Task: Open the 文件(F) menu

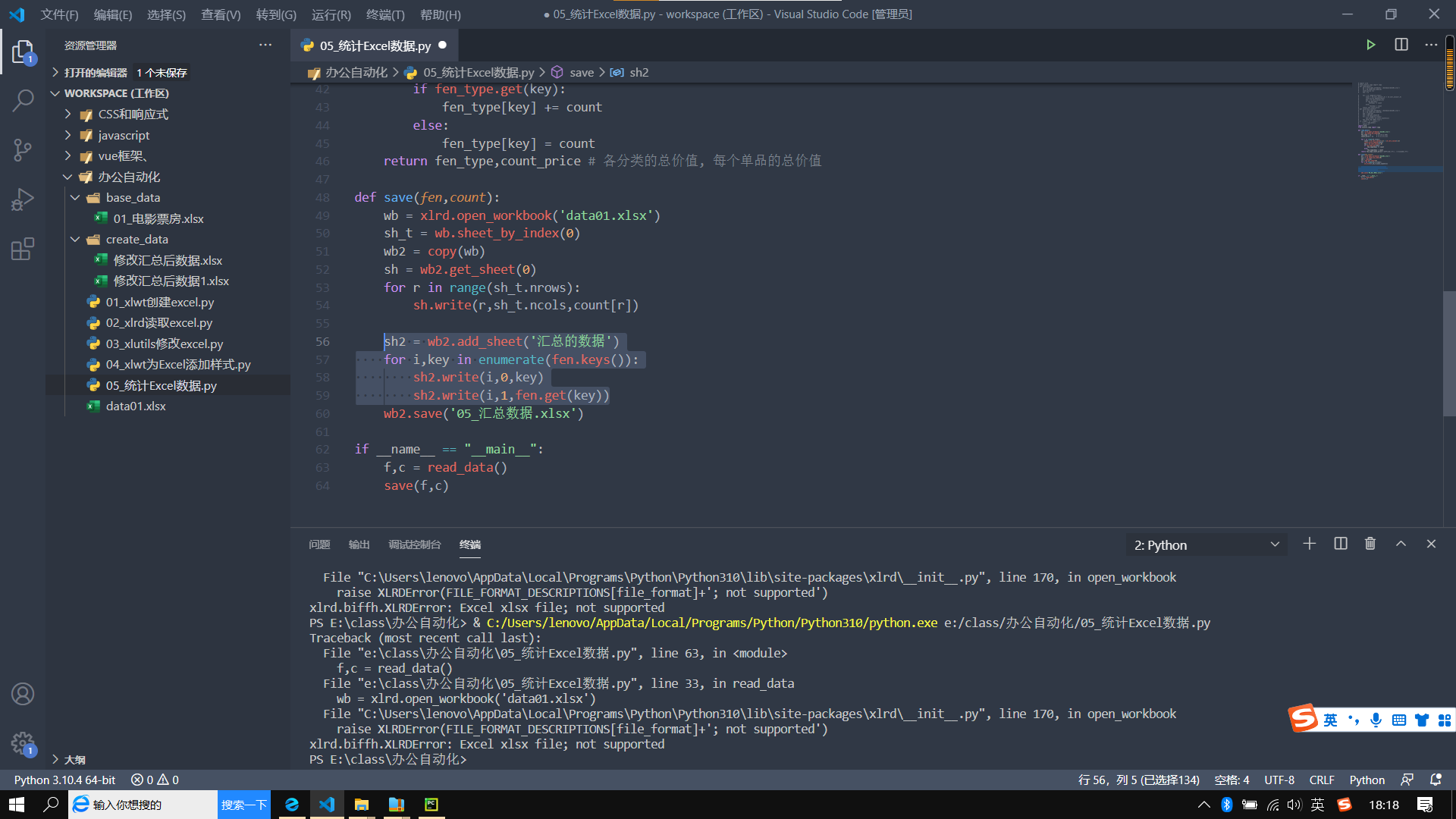Action: coord(59,14)
